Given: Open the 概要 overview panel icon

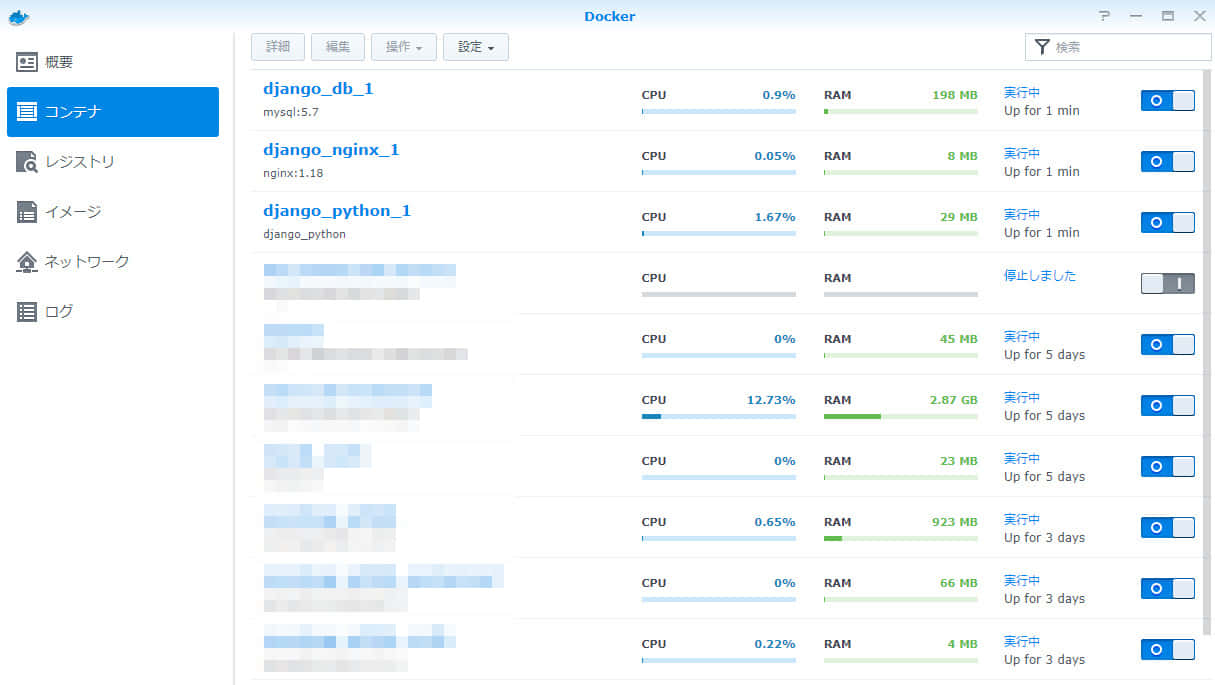Looking at the screenshot, I should [x=29, y=61].
